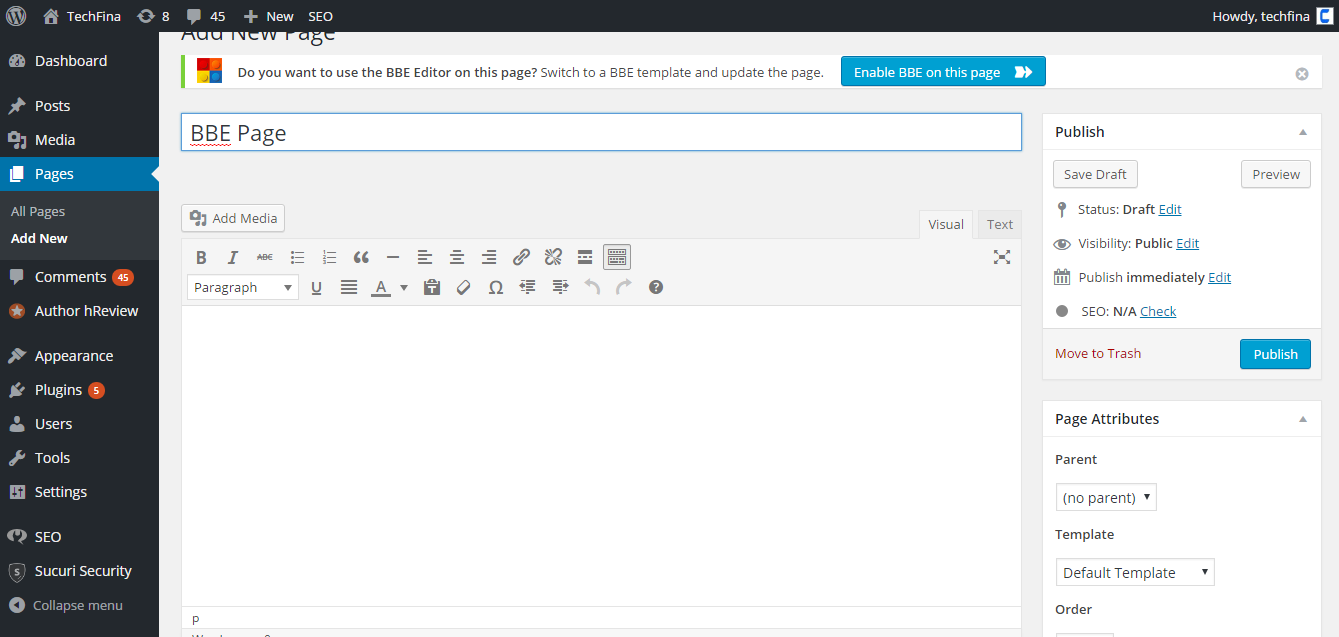Check the SEO status link
The height and width of the screenshot is (637, 1339).
(x=1158, y=312)
